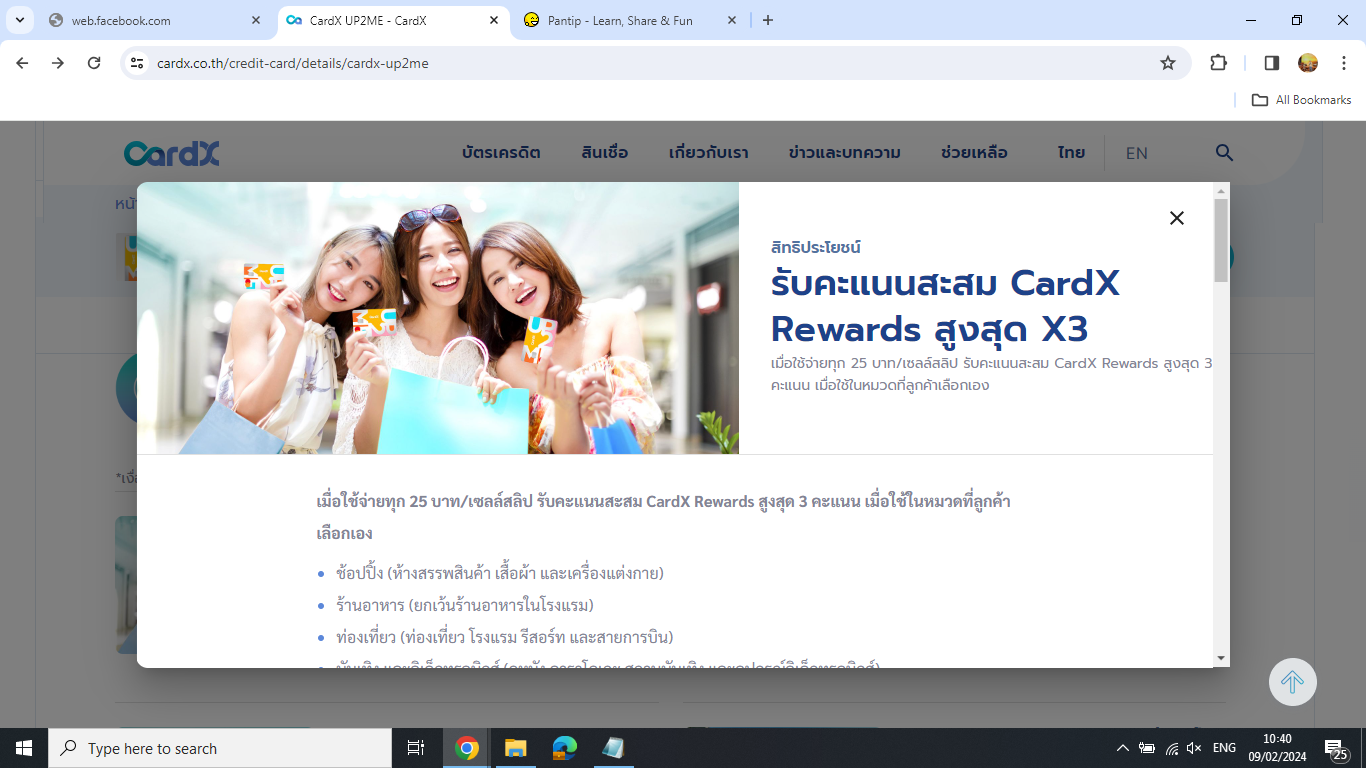Open the ช่วยเหลือ menu
This screenshot has height=768, width=1366.
pyautogui.click(x=974, y=153)
